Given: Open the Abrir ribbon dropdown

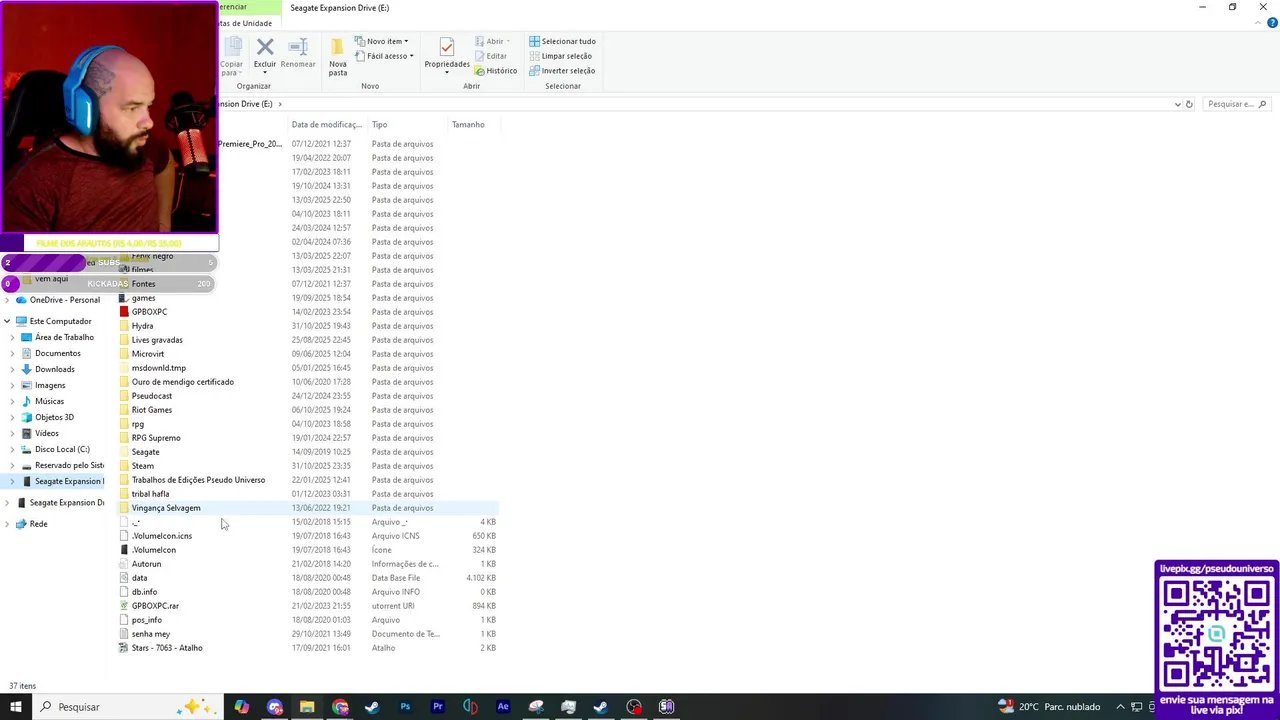Looking at the screenshot, I should (x=492, y=41).
